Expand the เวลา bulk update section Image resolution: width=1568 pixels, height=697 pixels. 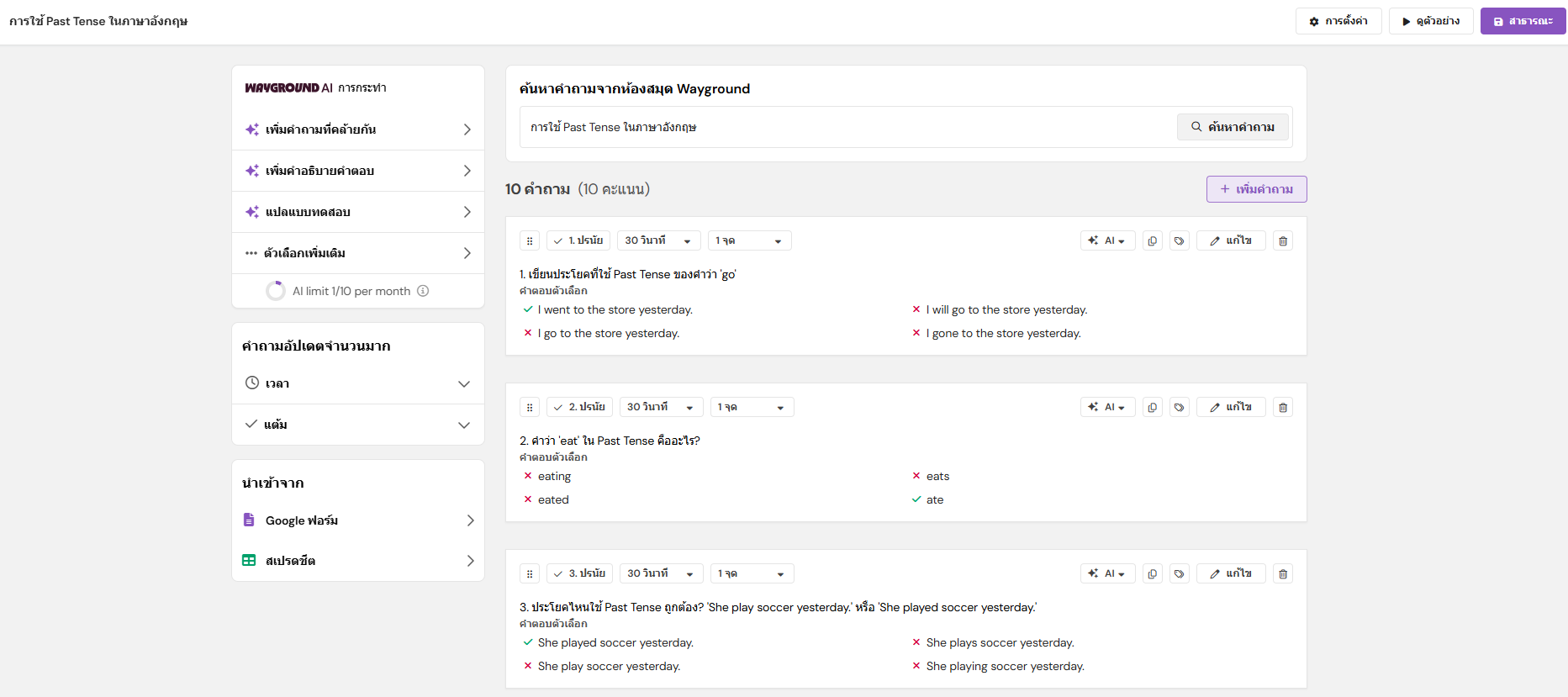(357, 383)
